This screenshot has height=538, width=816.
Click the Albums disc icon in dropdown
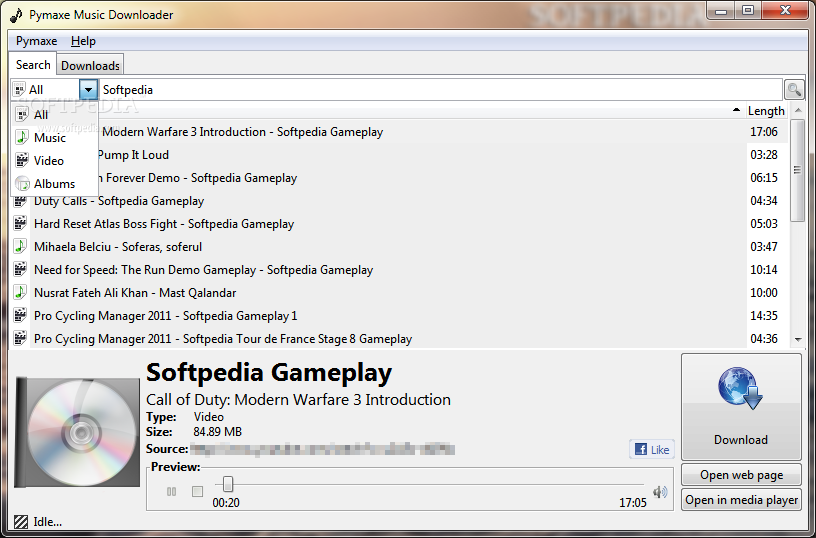tap(22, 184)
